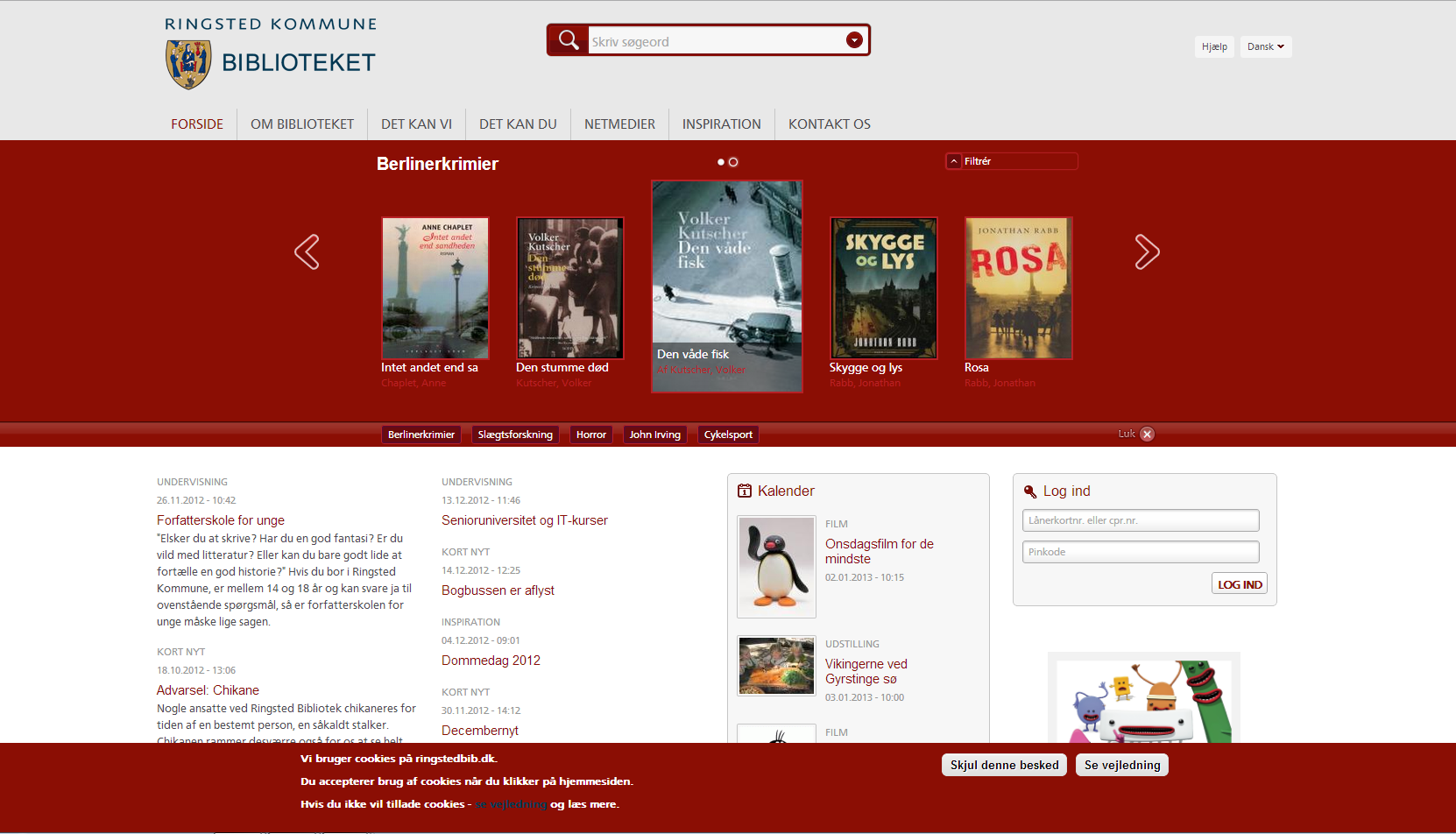Viewport: 1456px width, 834px height.
Task: Open the DET KAN DU menu
Action: (x=518, y=124)
